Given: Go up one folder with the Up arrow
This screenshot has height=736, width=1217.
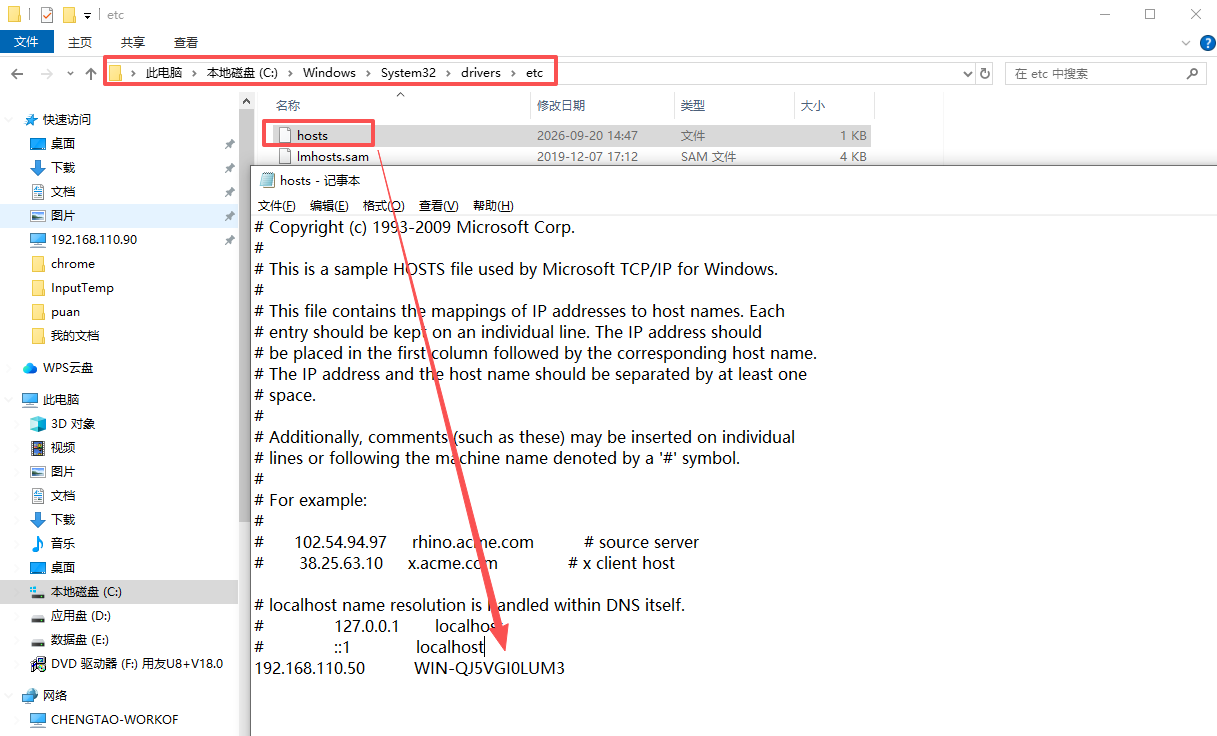Looking at the screenshot, I should click(x=91, y=74).
